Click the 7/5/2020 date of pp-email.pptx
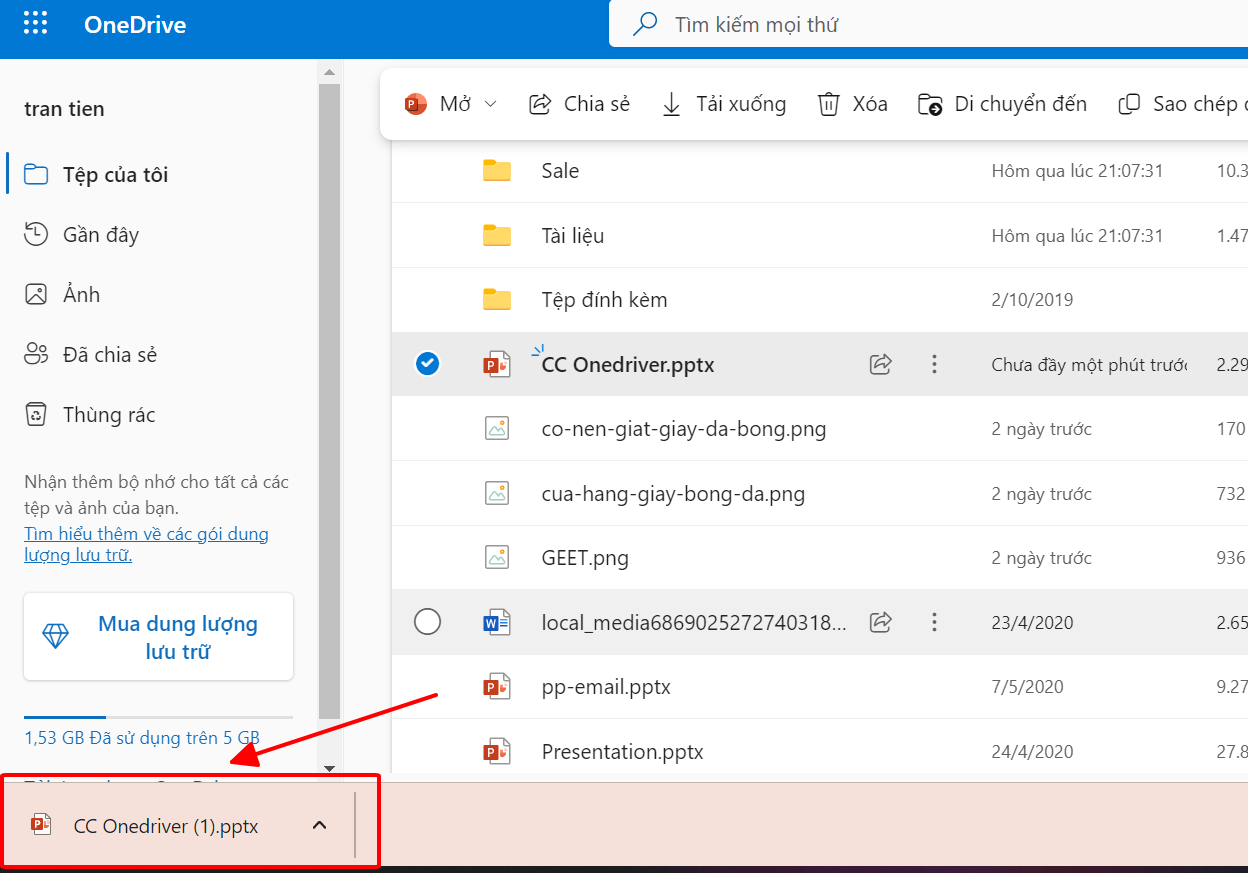The width and height of the screenshot is (1248, 873). [x=1027, y=687]
